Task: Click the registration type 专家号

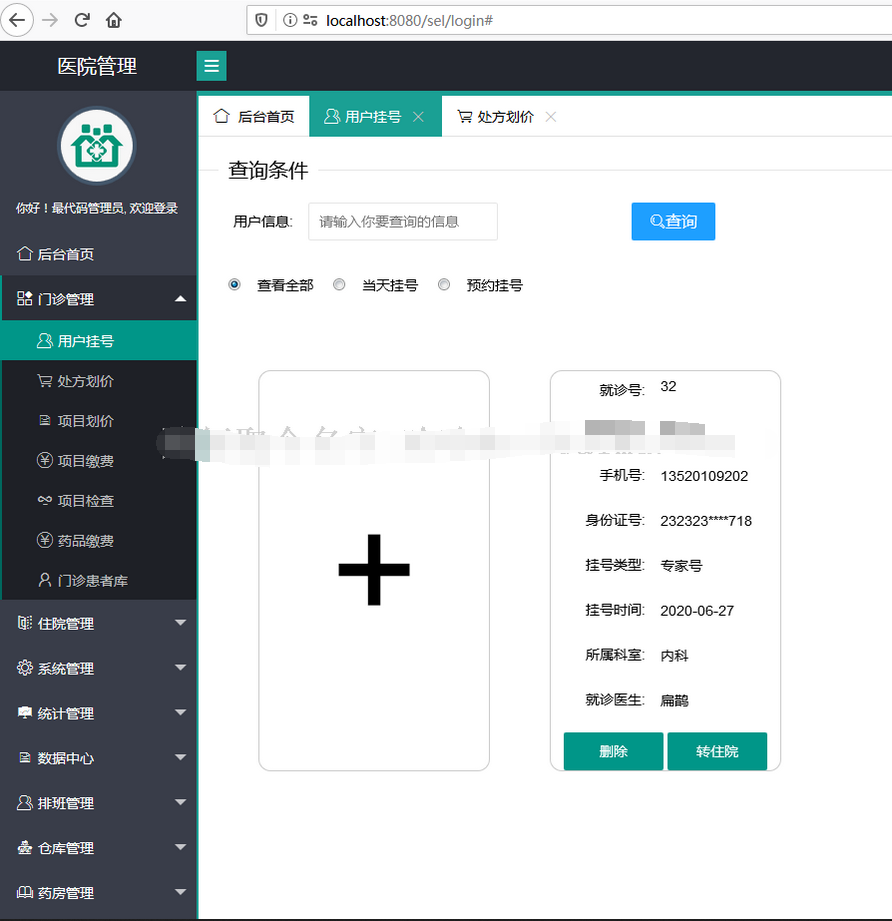Action: [681, 566]
